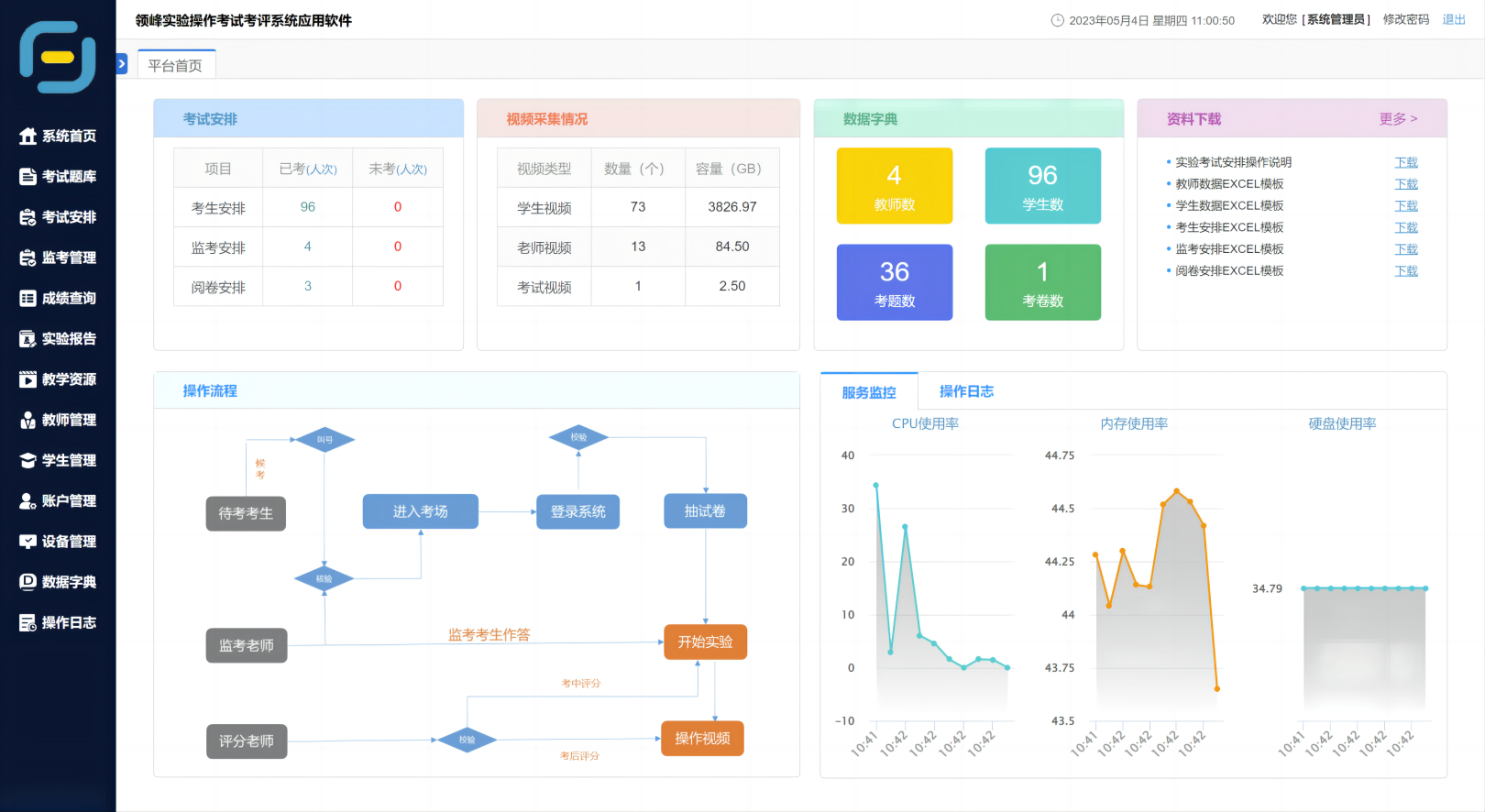Click the yellow 教师数 tile

pos(894,186)
